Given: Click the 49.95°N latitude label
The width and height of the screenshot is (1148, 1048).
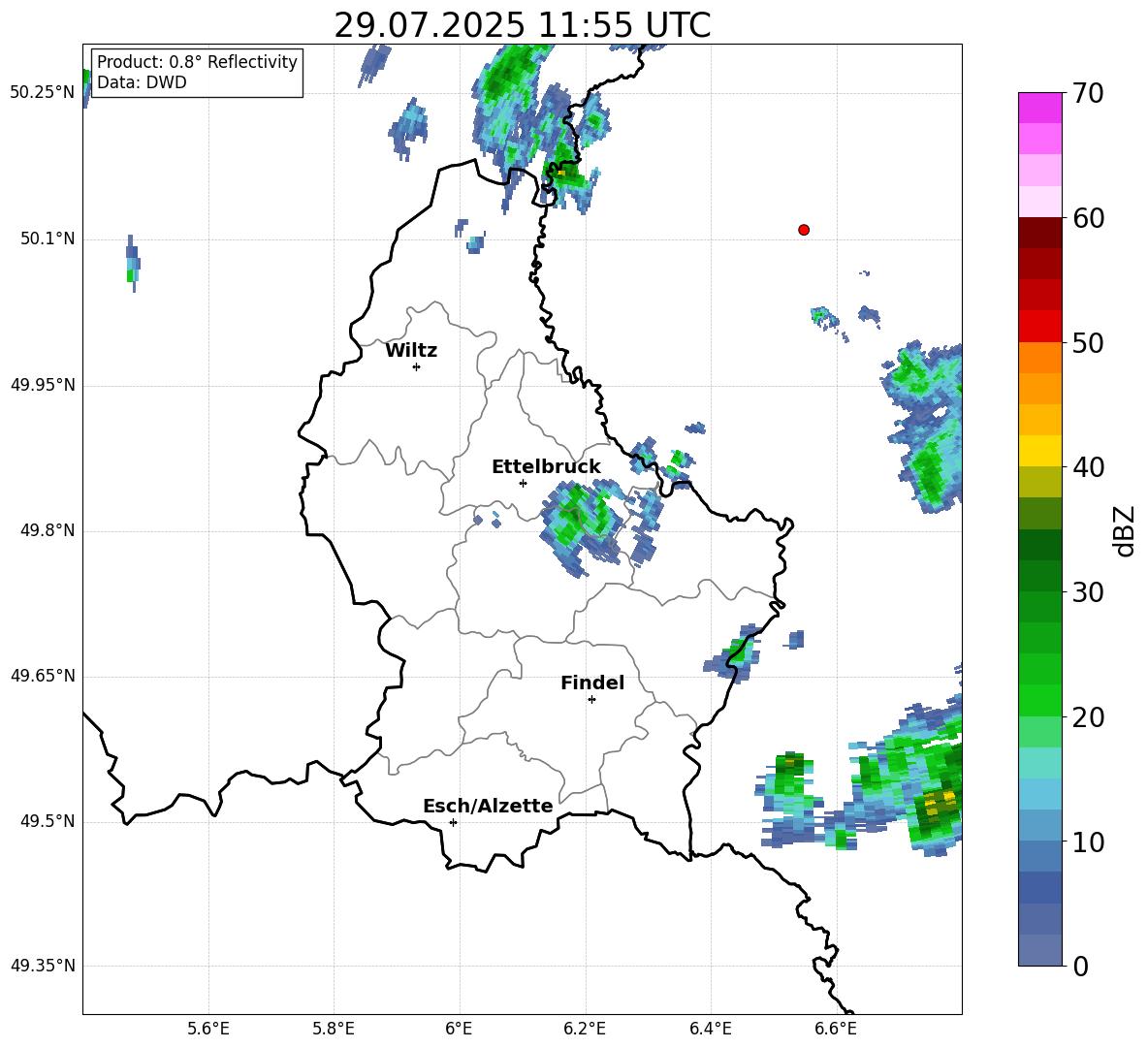Looking at the screenshot, I should click(43, 385).
